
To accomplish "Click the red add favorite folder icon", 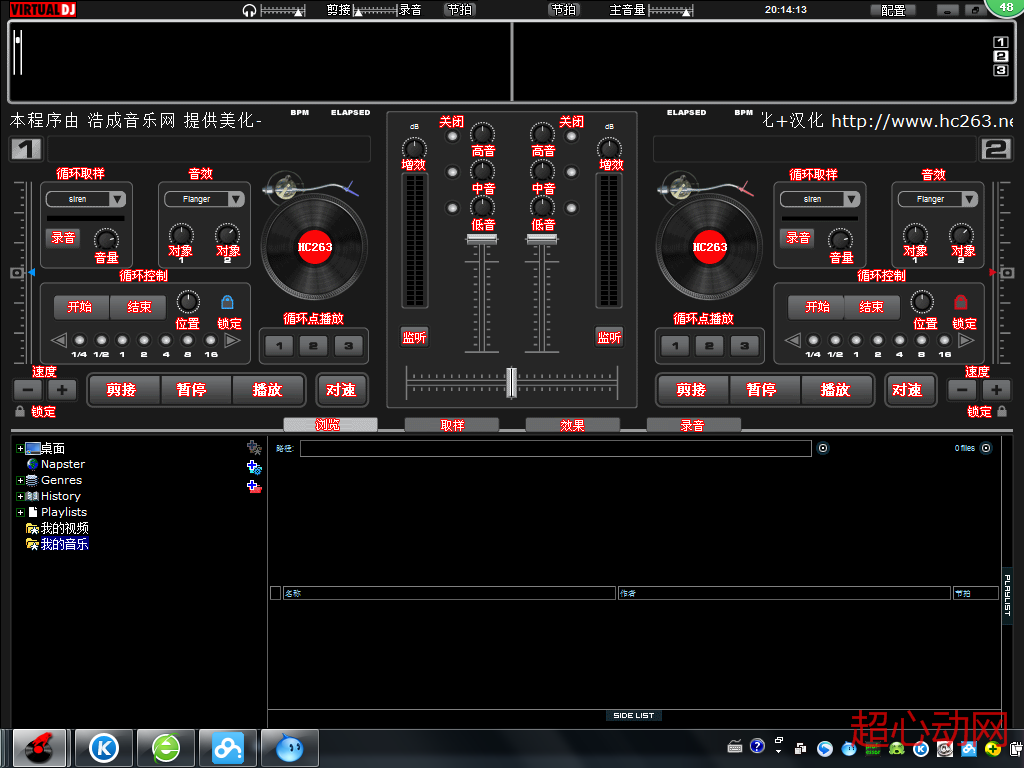I will tap(254, 487).
